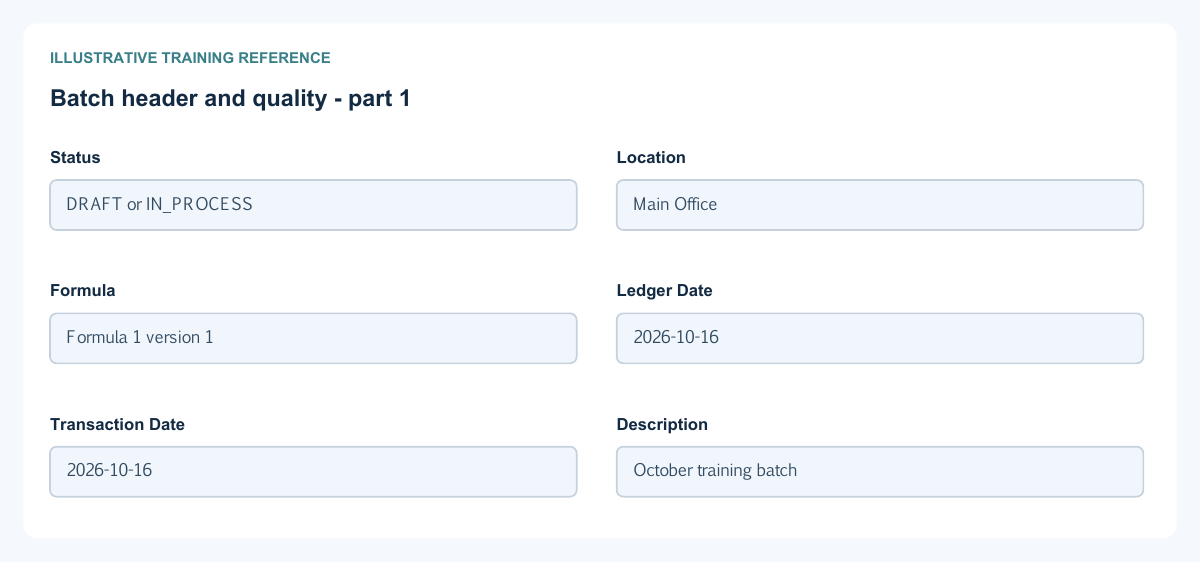The image size is (1200, 562).
Task: Click the Ledger Date label
Action: click(x=665, y=290)
